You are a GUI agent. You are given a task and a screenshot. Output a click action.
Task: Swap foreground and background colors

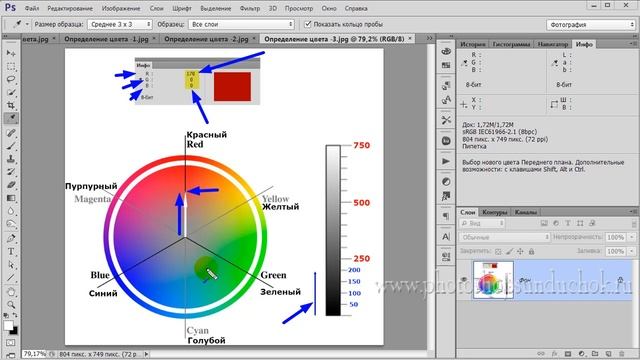tap(15, 316)
